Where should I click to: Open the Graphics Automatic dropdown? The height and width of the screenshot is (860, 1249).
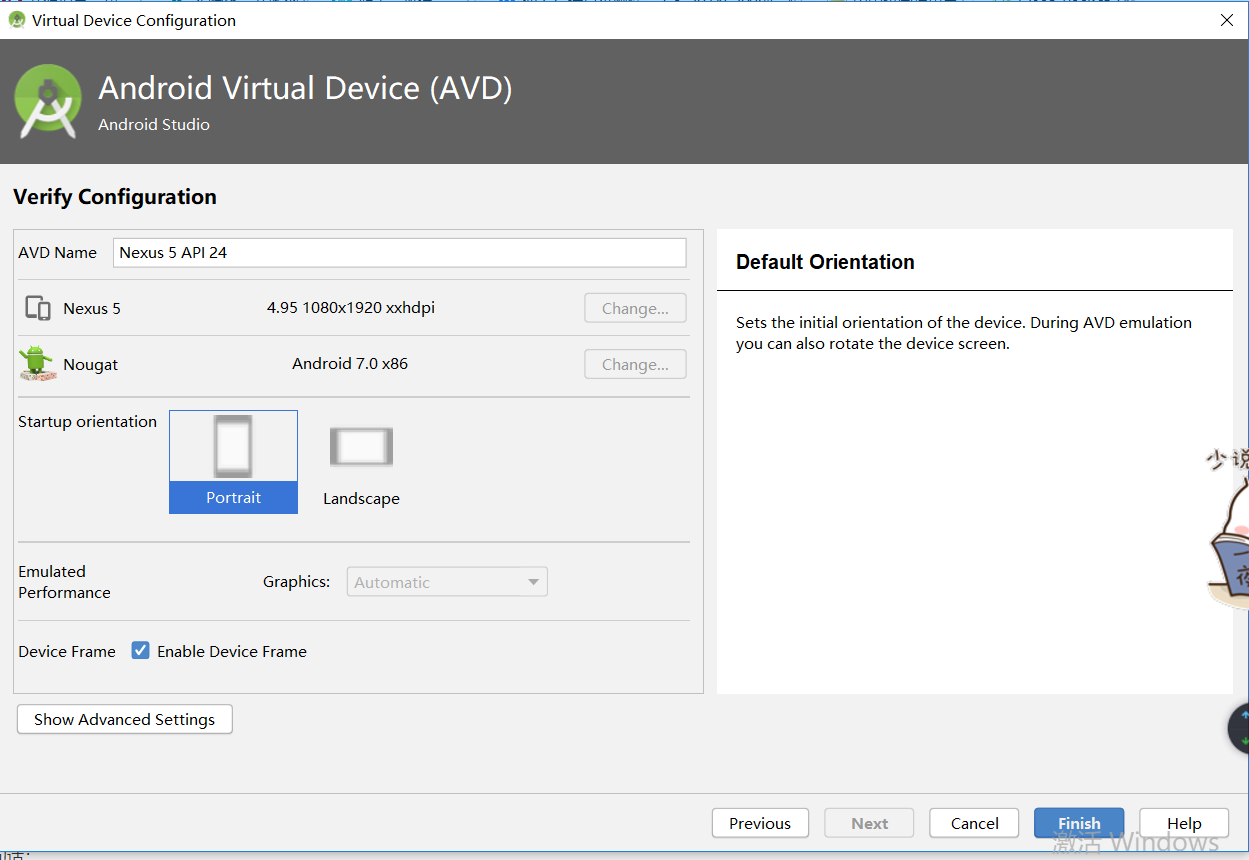pyautogui.click(x=446, y=582)
